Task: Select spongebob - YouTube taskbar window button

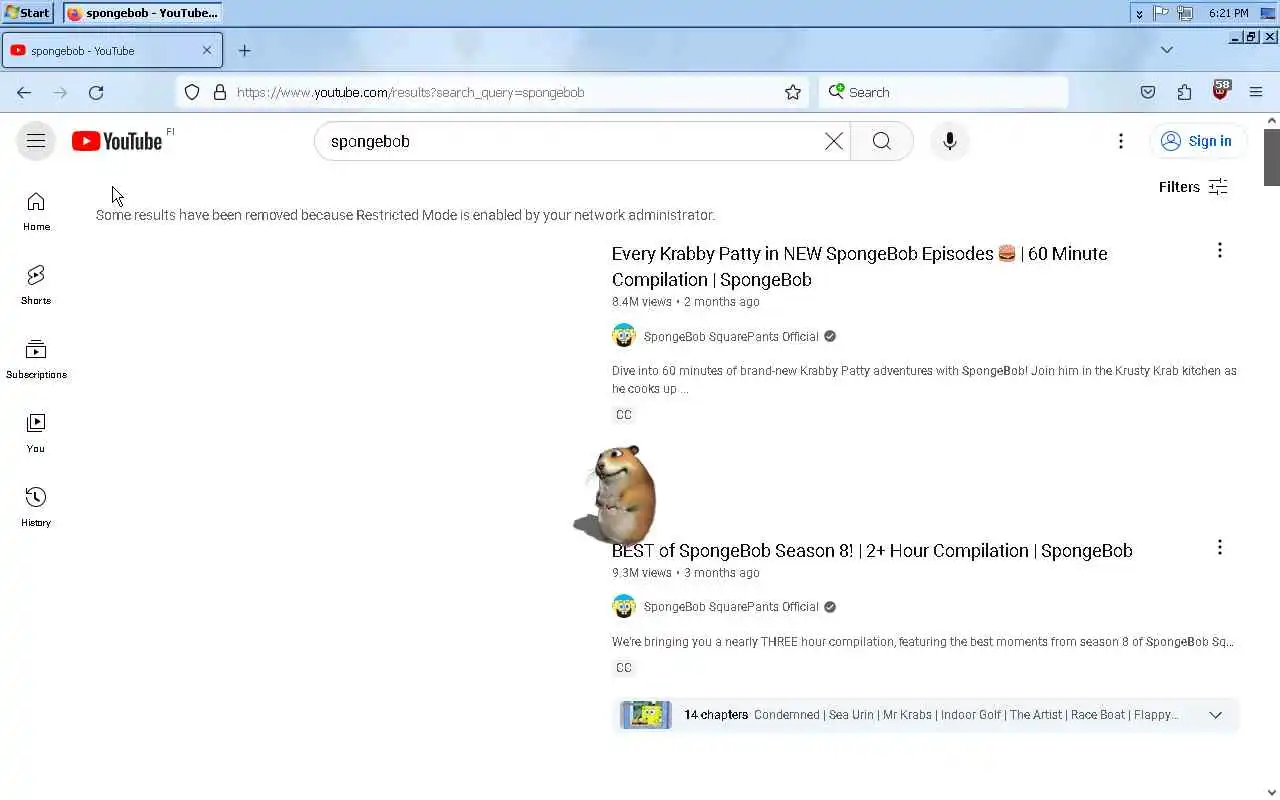Action: coord(142,13)
